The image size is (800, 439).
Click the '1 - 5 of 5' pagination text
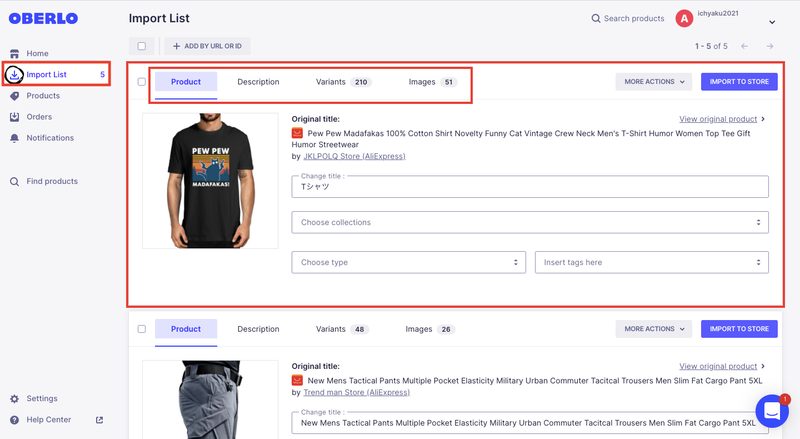[711, 46]
